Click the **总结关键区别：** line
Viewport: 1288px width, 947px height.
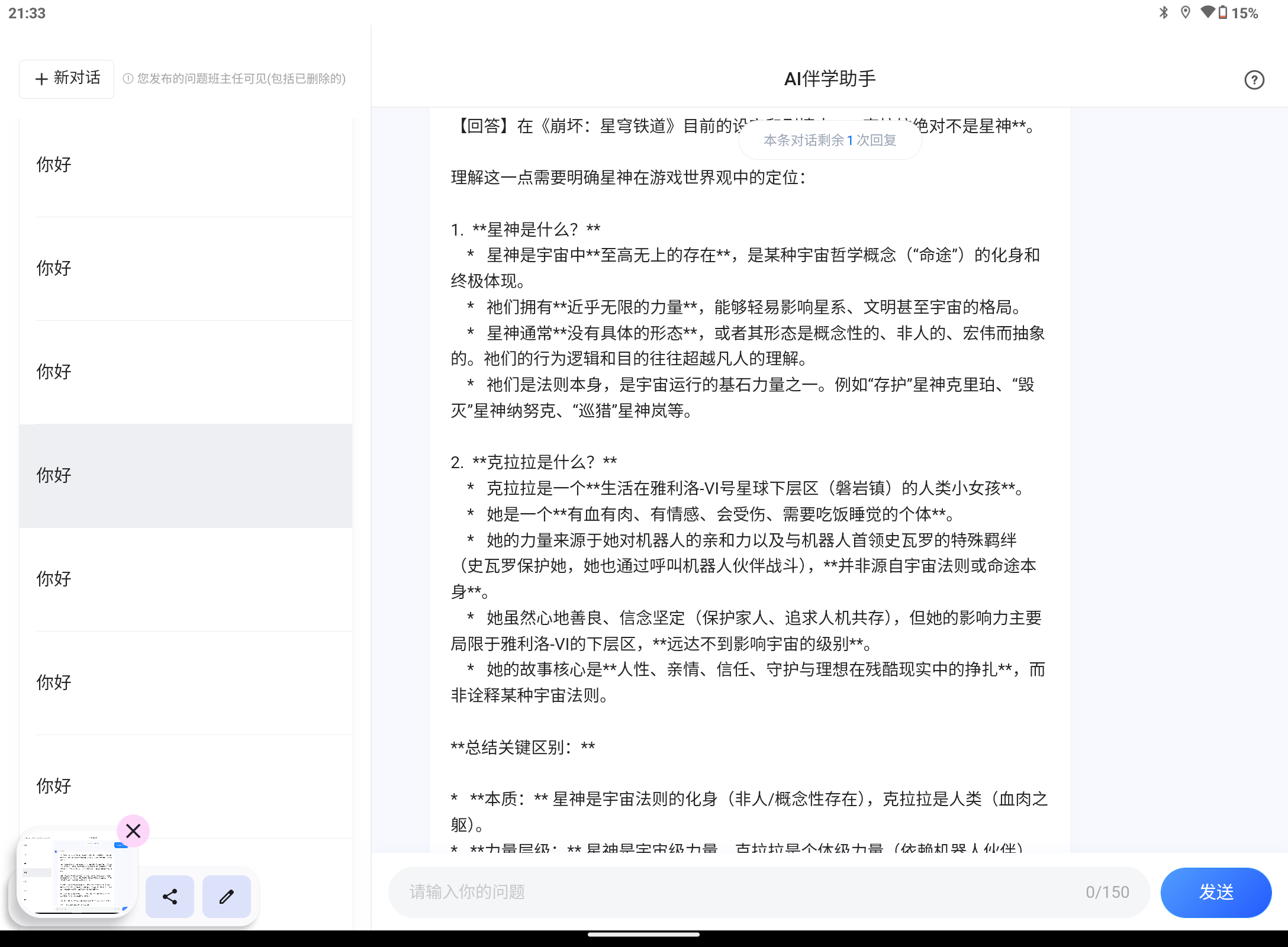coord(523,748)
